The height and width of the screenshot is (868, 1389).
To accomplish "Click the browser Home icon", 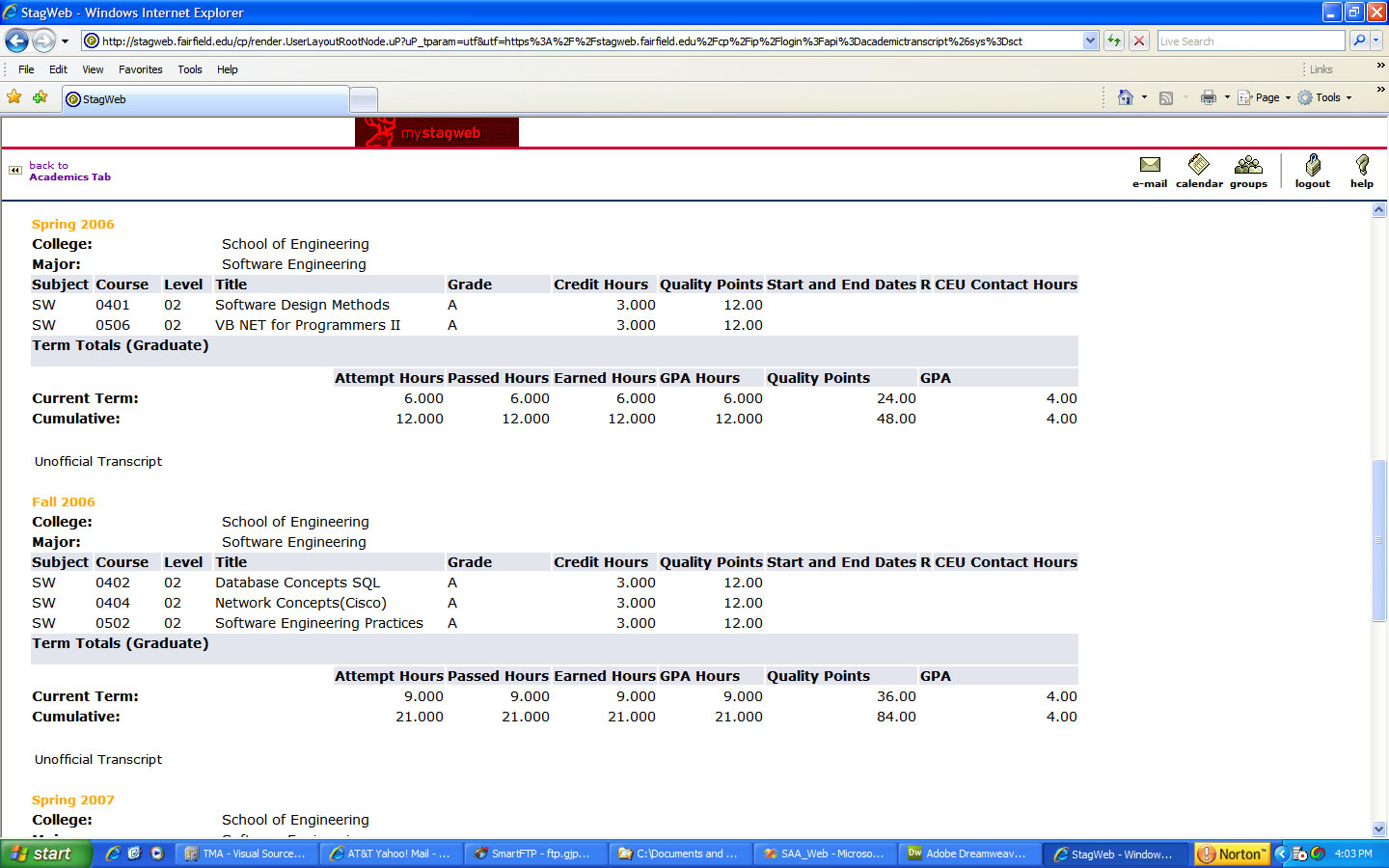I will pyautogui.click(x=1125, y=97).
